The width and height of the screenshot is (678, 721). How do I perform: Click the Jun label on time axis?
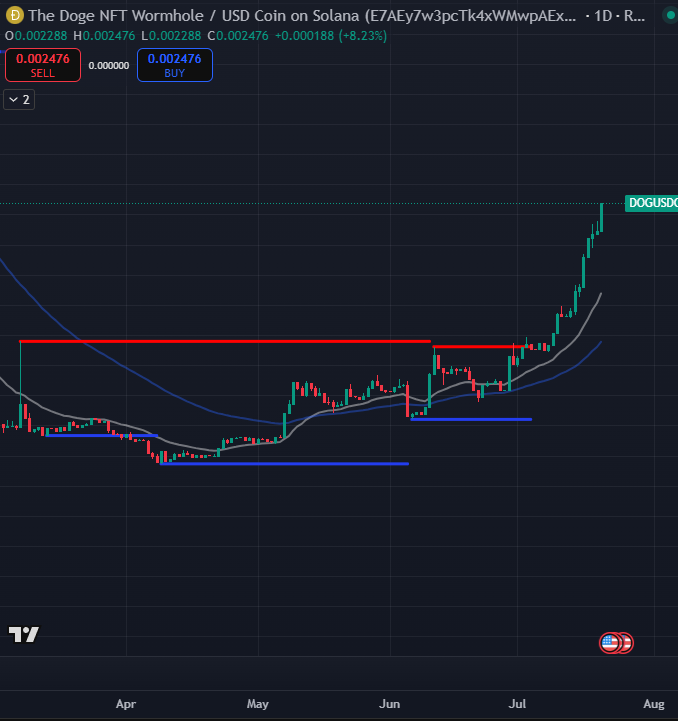[x=390, y=704]
